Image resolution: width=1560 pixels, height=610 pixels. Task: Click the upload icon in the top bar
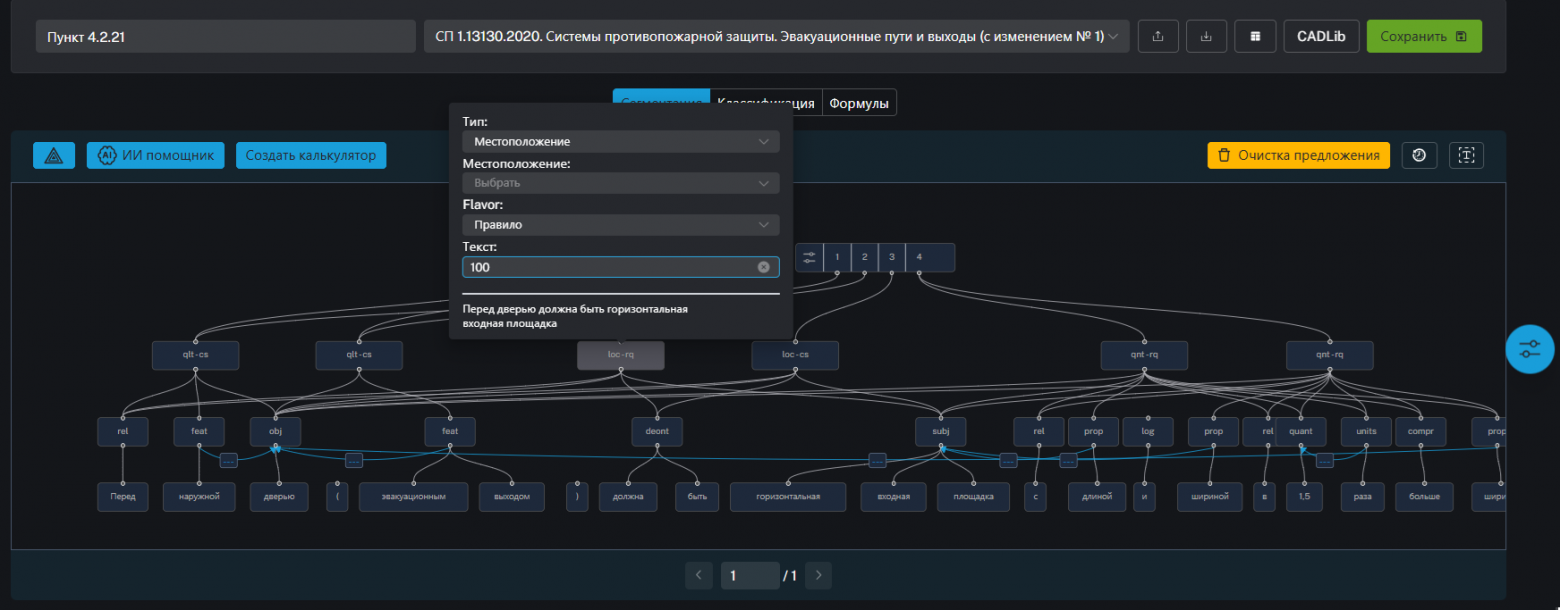(x=1158, y=36)
